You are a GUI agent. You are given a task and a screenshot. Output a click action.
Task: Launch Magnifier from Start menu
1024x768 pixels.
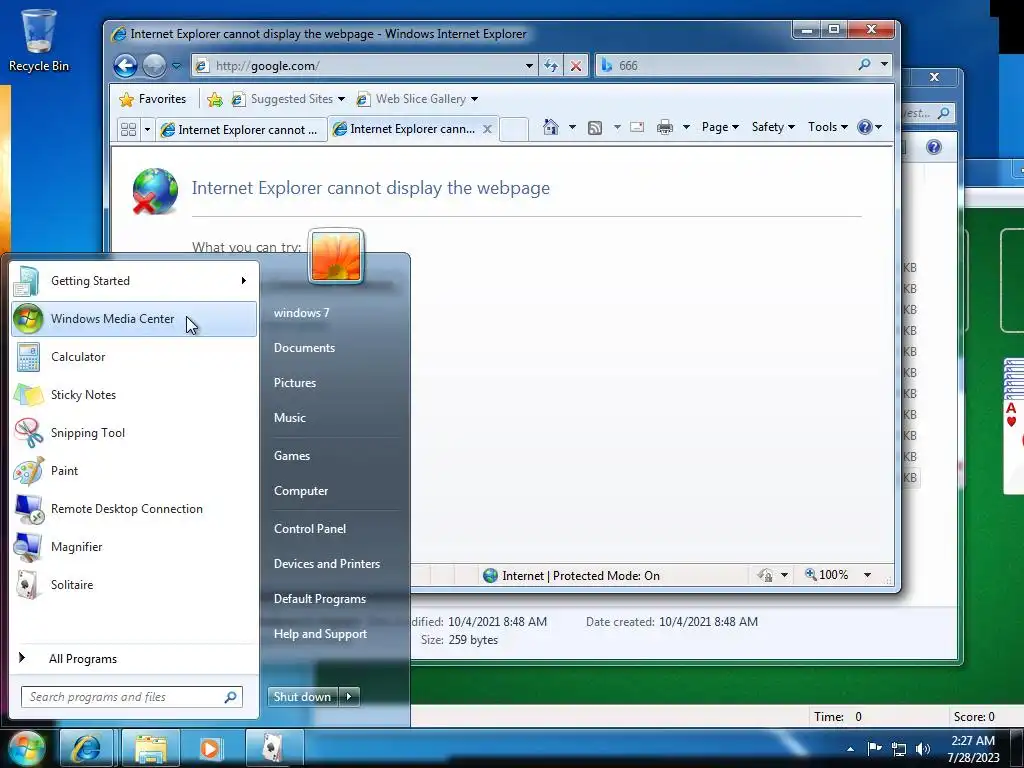tap(134, 547)
